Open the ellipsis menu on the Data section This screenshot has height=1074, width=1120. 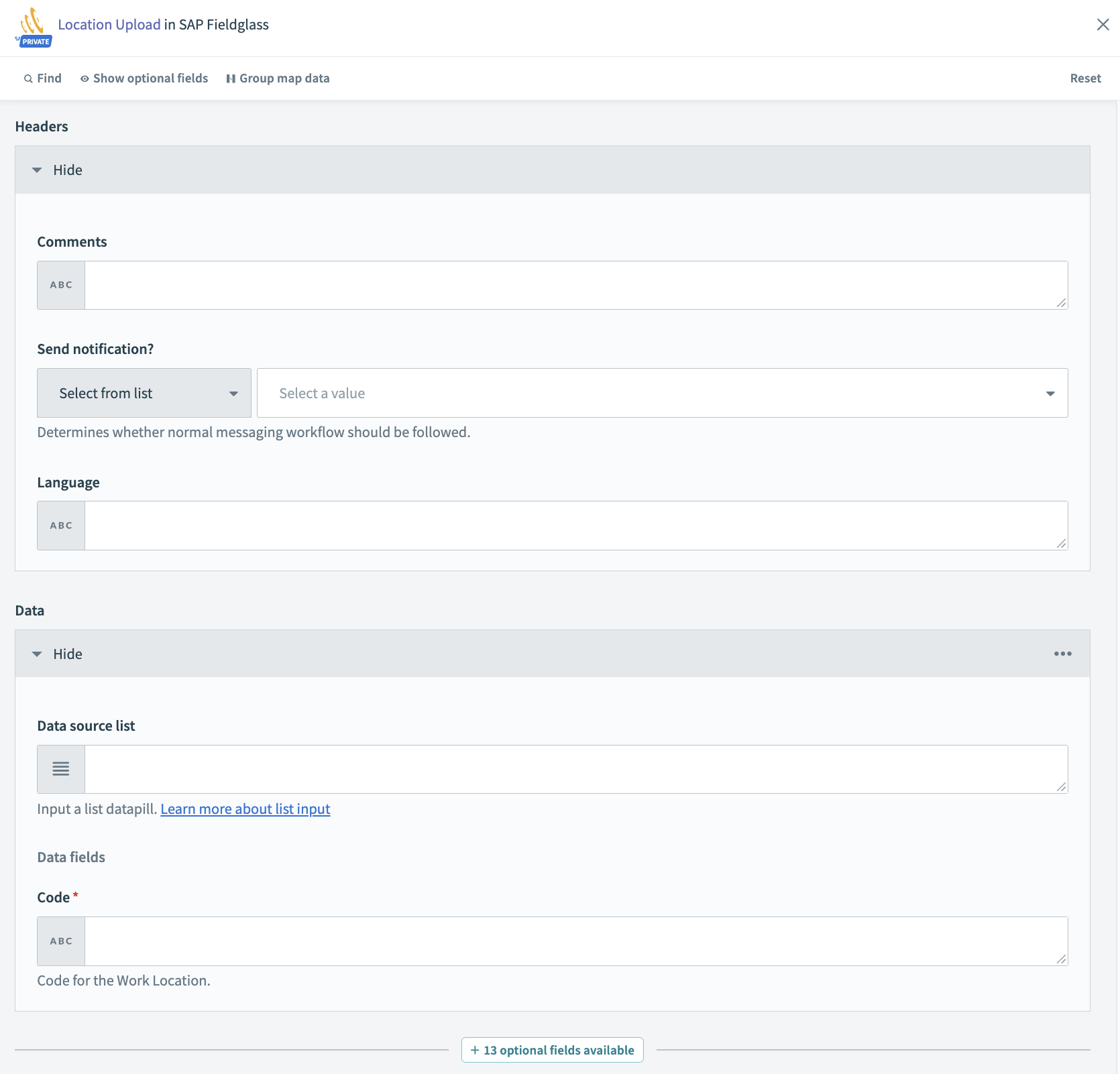[x=1062, y=654]
